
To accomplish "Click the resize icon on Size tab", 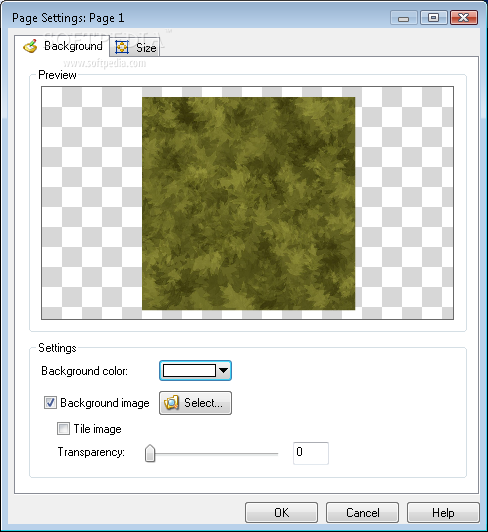I will [122, 47].
